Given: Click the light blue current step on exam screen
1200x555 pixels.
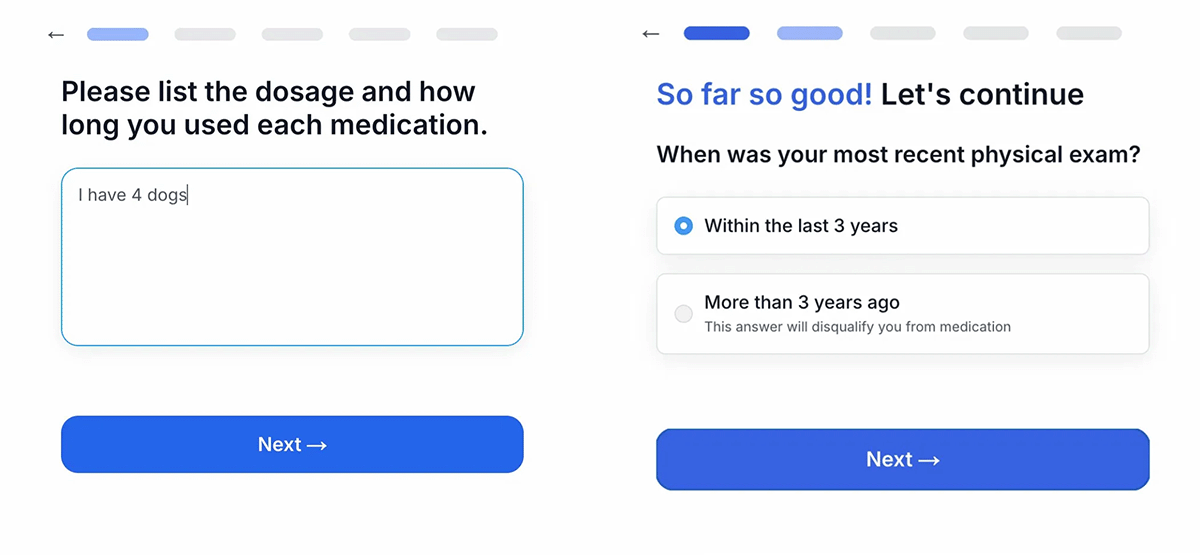Looking at the screenshot, I should pyautogui.click(x=810, y=33).
